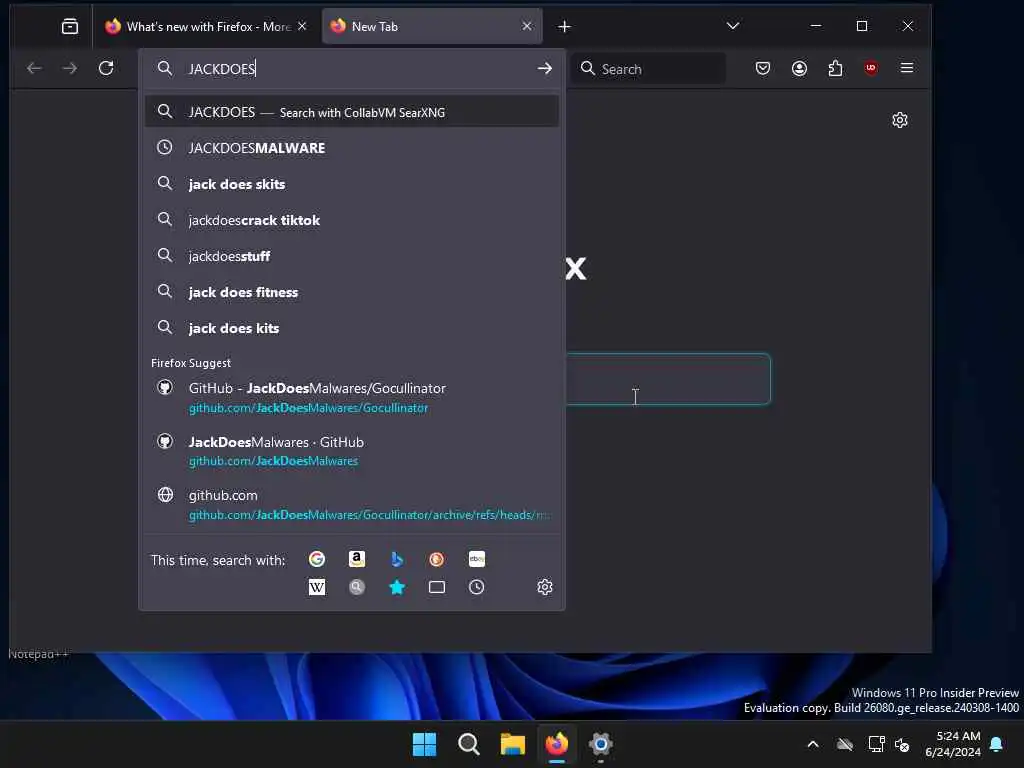The width and height of the screenshot is (1024, 768).
Task: Open Save to Pocket button
Action: pos(762,68)
